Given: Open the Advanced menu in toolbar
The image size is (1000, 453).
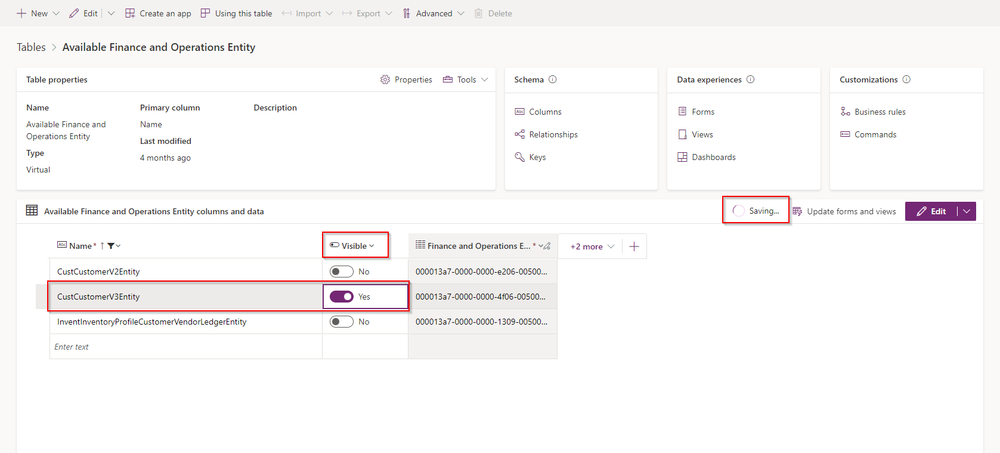Looking at the screenshot, I should tap(434, 13).
